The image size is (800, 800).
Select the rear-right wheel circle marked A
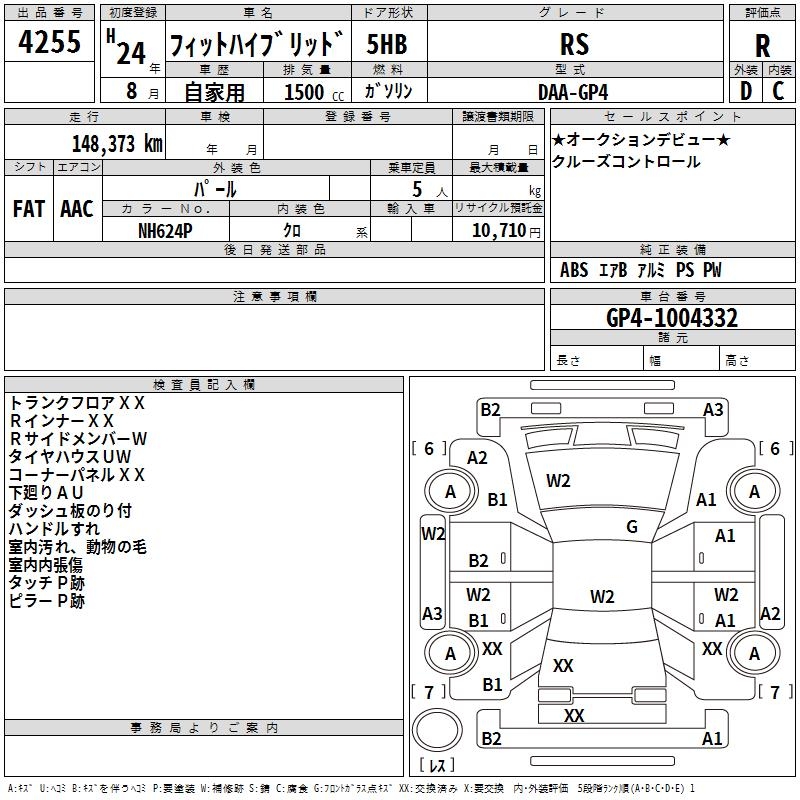[753, 653]
